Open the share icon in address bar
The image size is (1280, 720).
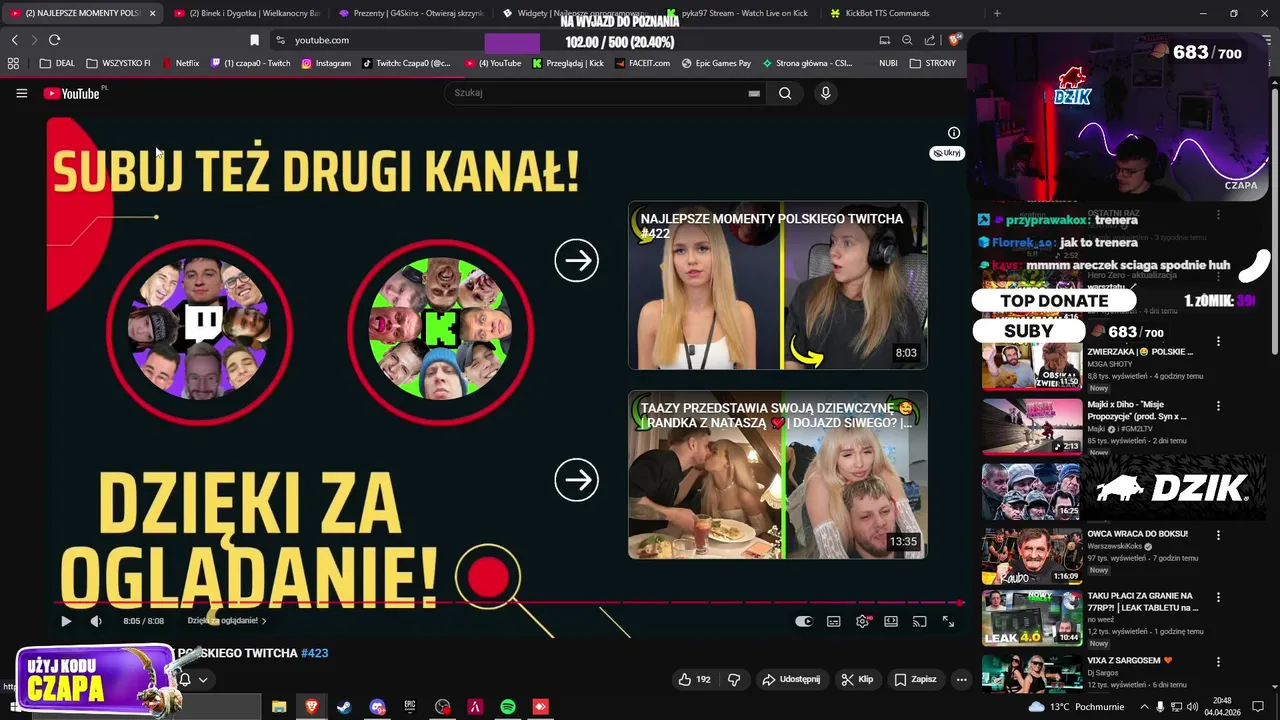pos(930,40)
